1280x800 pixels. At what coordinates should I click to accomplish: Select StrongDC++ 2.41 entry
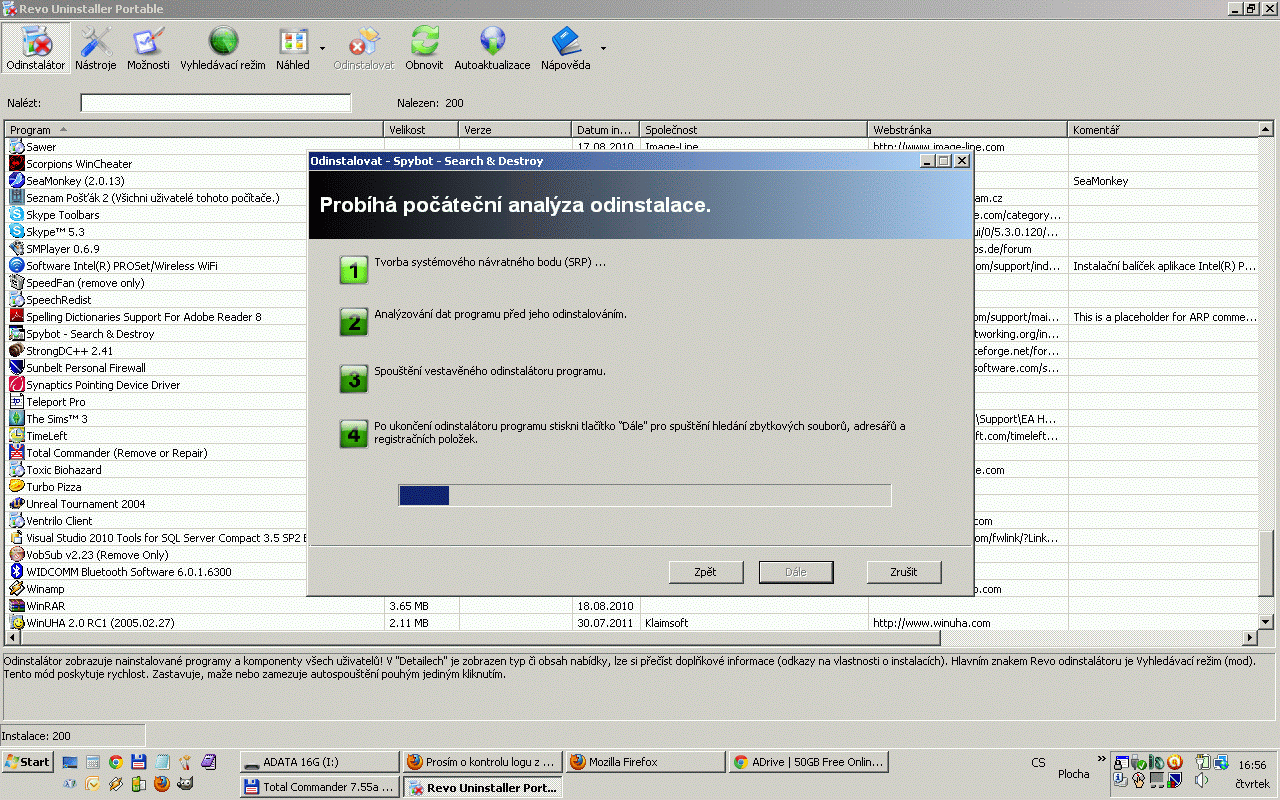pyautogui.click(x=70, y=351)
